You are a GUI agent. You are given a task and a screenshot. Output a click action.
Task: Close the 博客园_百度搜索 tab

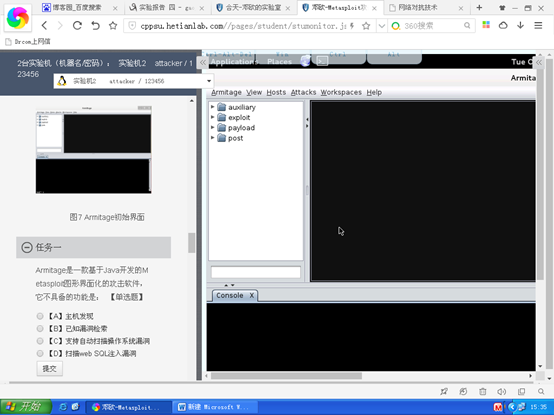115,8
